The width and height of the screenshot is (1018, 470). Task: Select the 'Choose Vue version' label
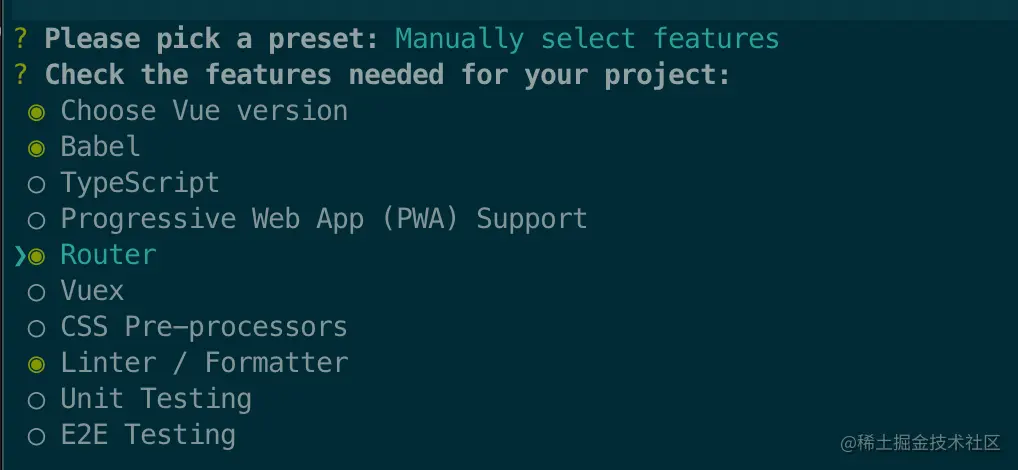205,111
